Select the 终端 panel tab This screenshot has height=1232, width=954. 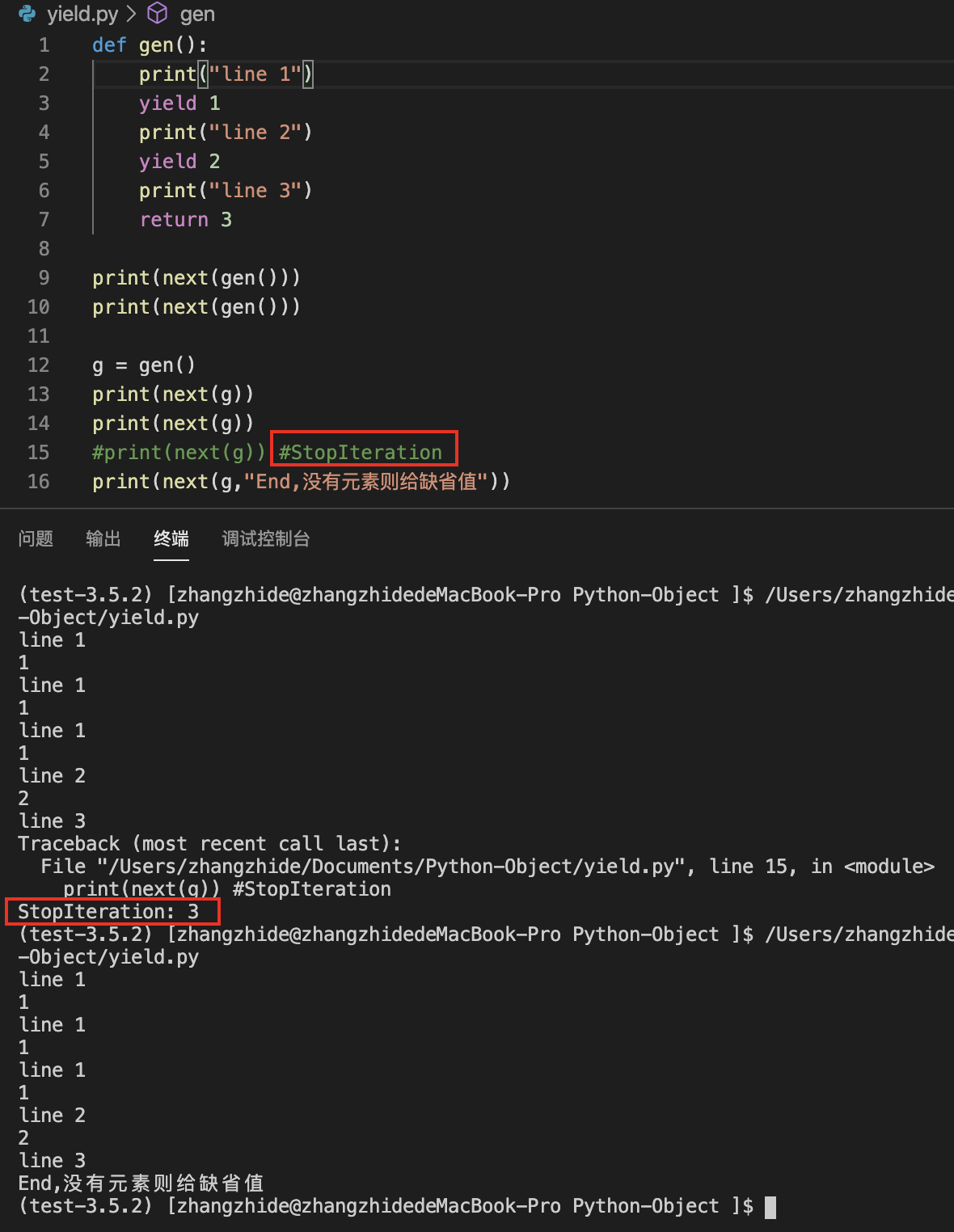[x=171, y=538]
